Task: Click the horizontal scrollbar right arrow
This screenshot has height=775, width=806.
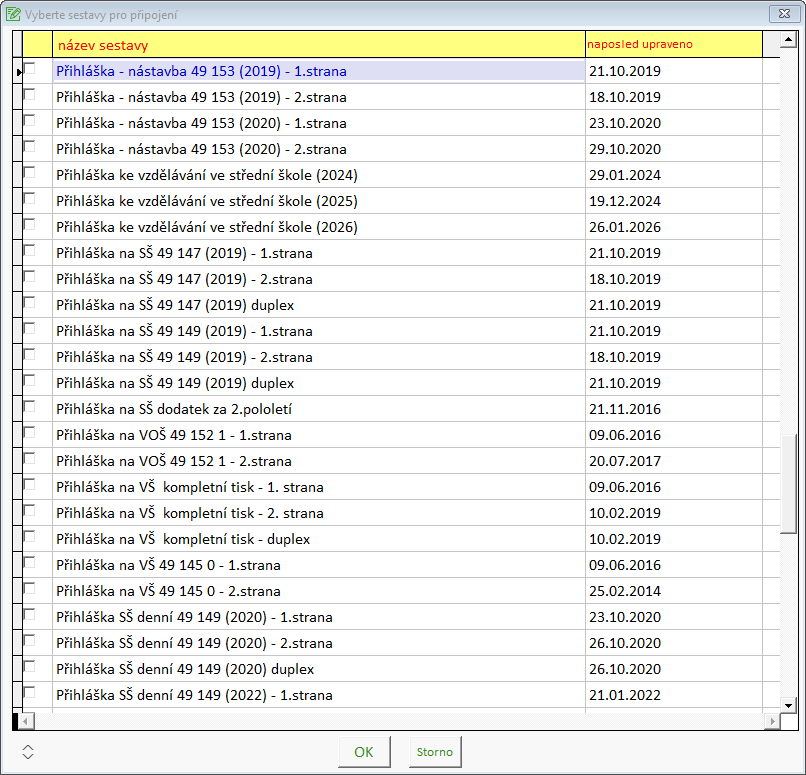Action: pyautogui.click(x=770, y=721)
